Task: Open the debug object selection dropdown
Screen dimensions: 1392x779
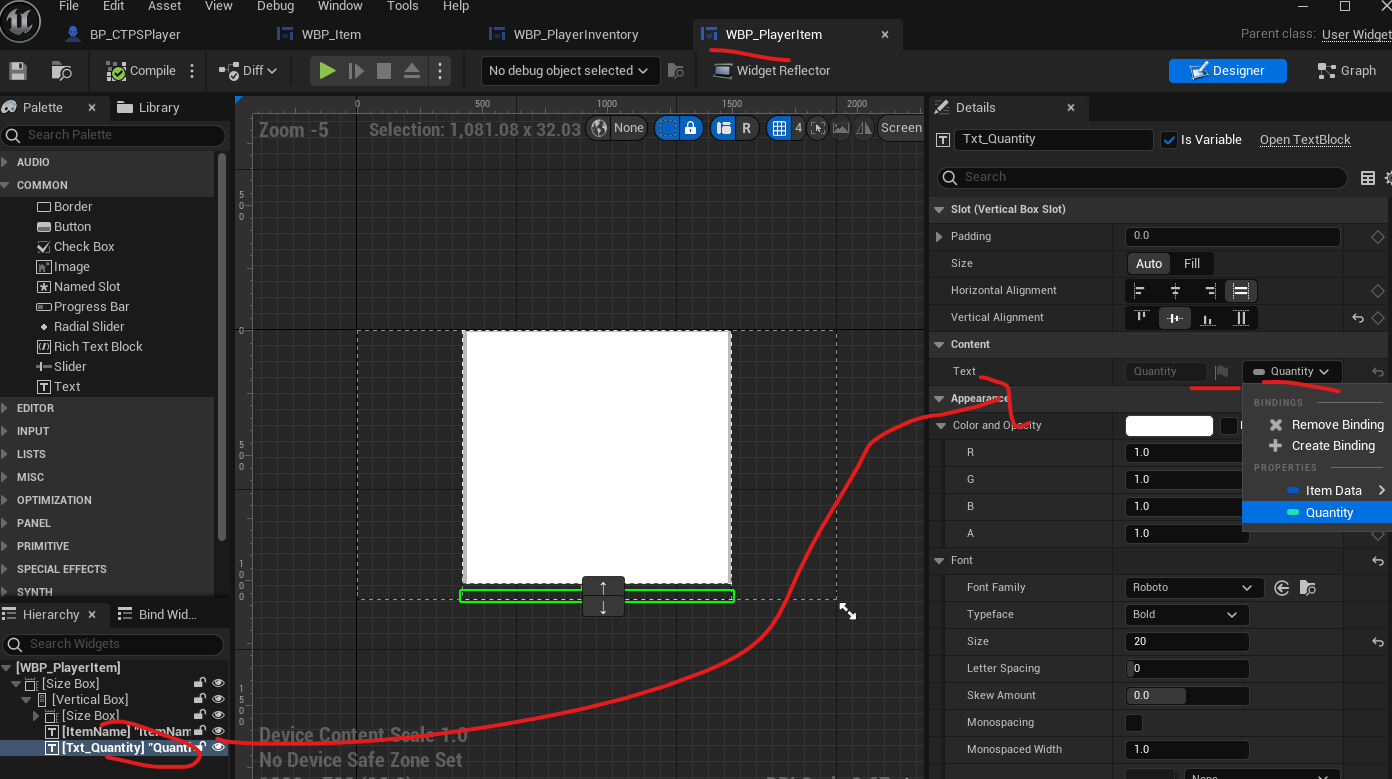Action: [x=569, y=71]
